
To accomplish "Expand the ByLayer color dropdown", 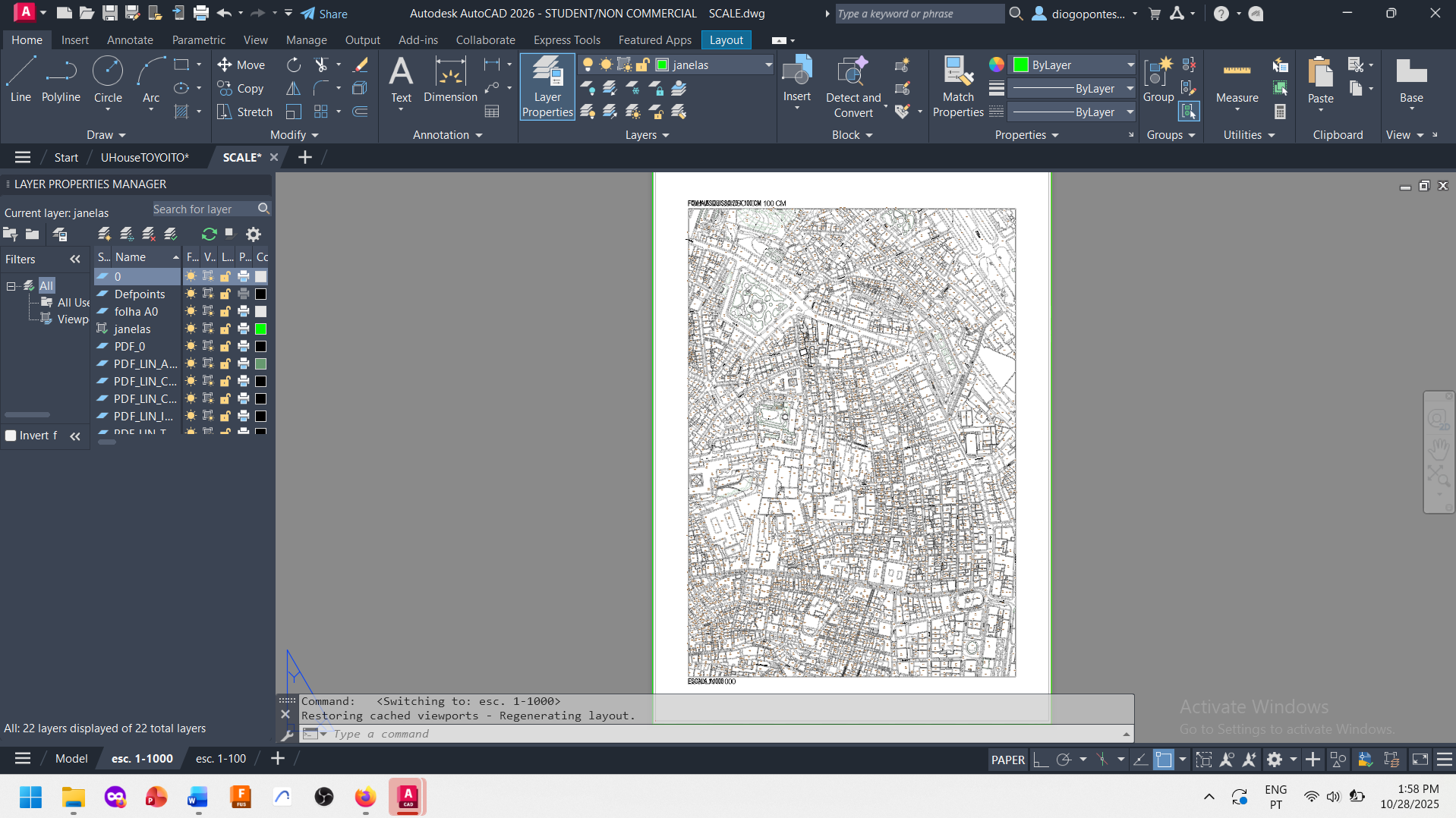I will click(1130, 65).
